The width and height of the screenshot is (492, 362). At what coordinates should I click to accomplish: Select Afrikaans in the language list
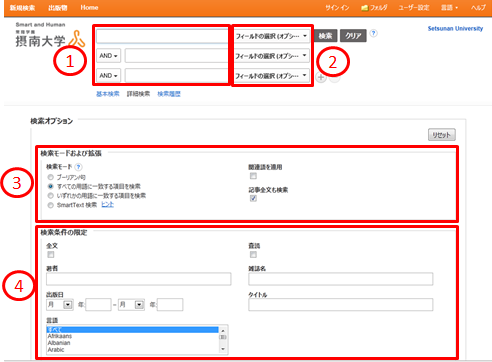click(x=132, y=336)
